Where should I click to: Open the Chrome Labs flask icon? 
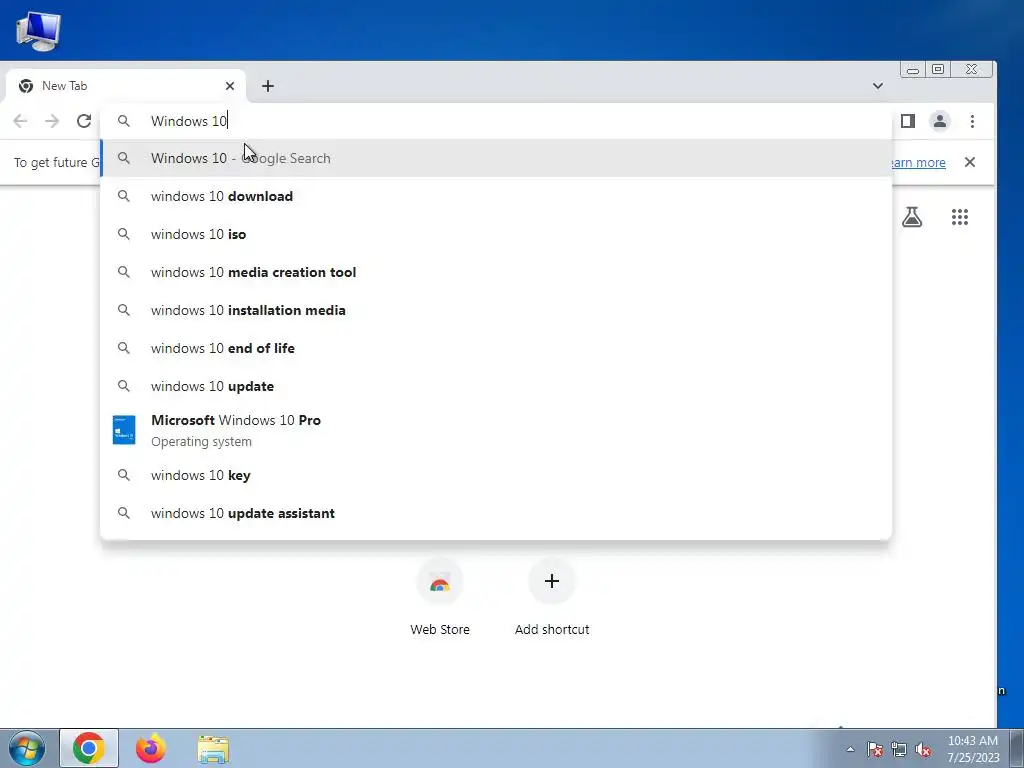[x=912, y=217]
